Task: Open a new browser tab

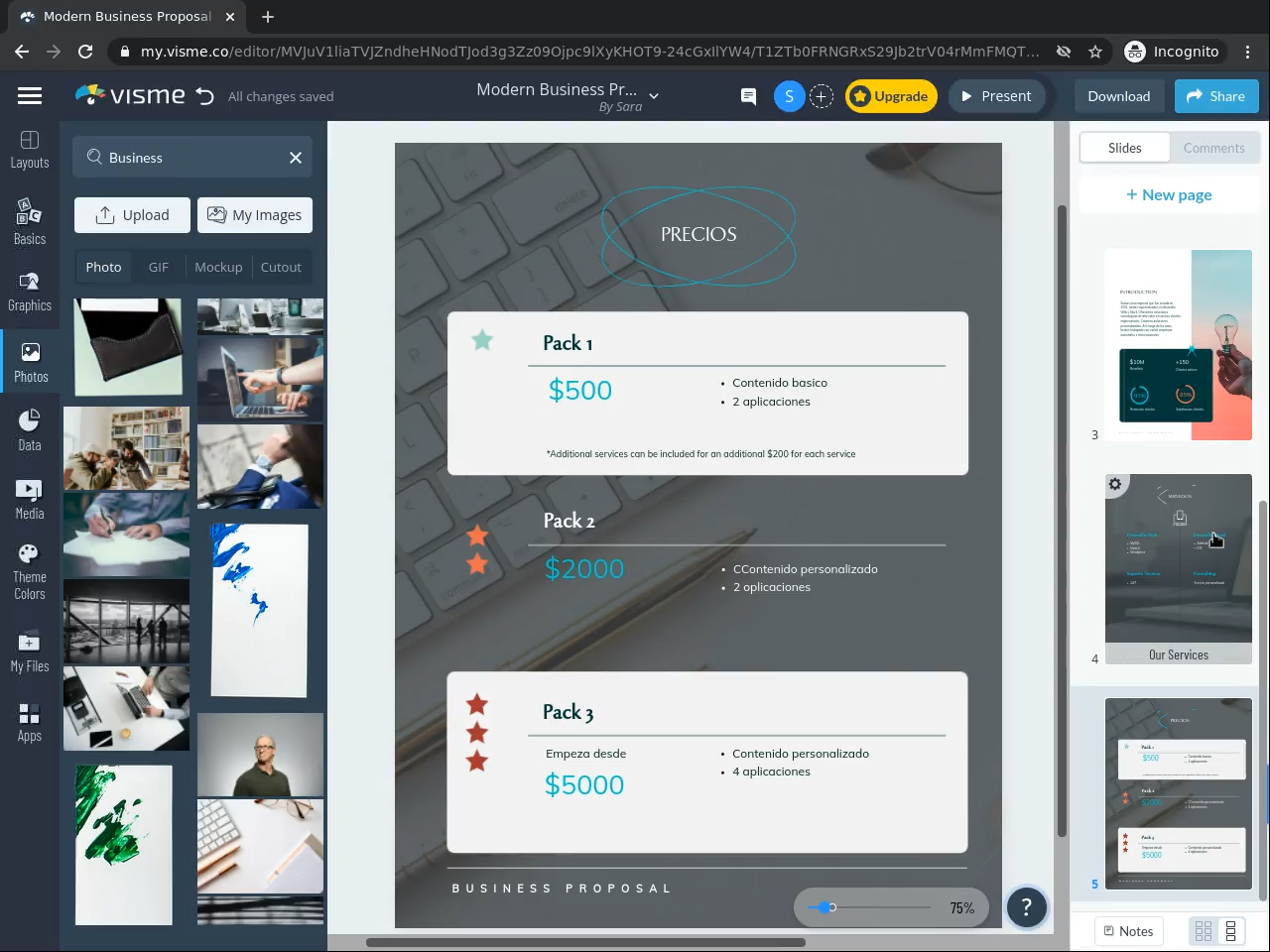Action: 268,17
